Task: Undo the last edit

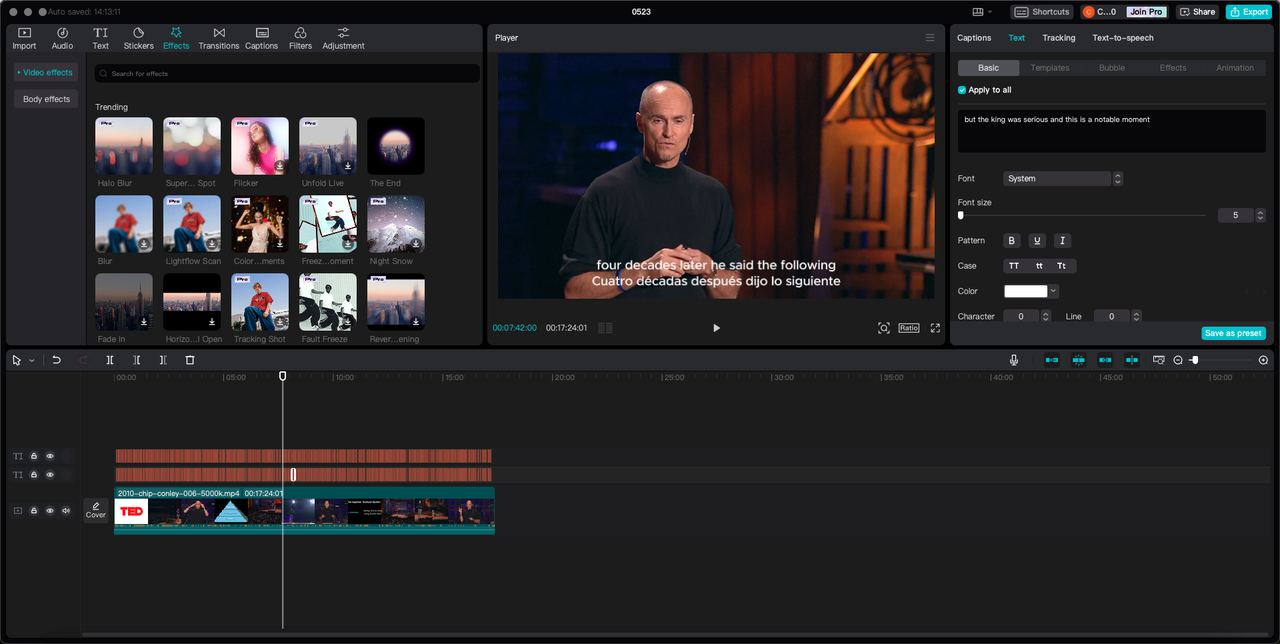Action: [57, 360]
